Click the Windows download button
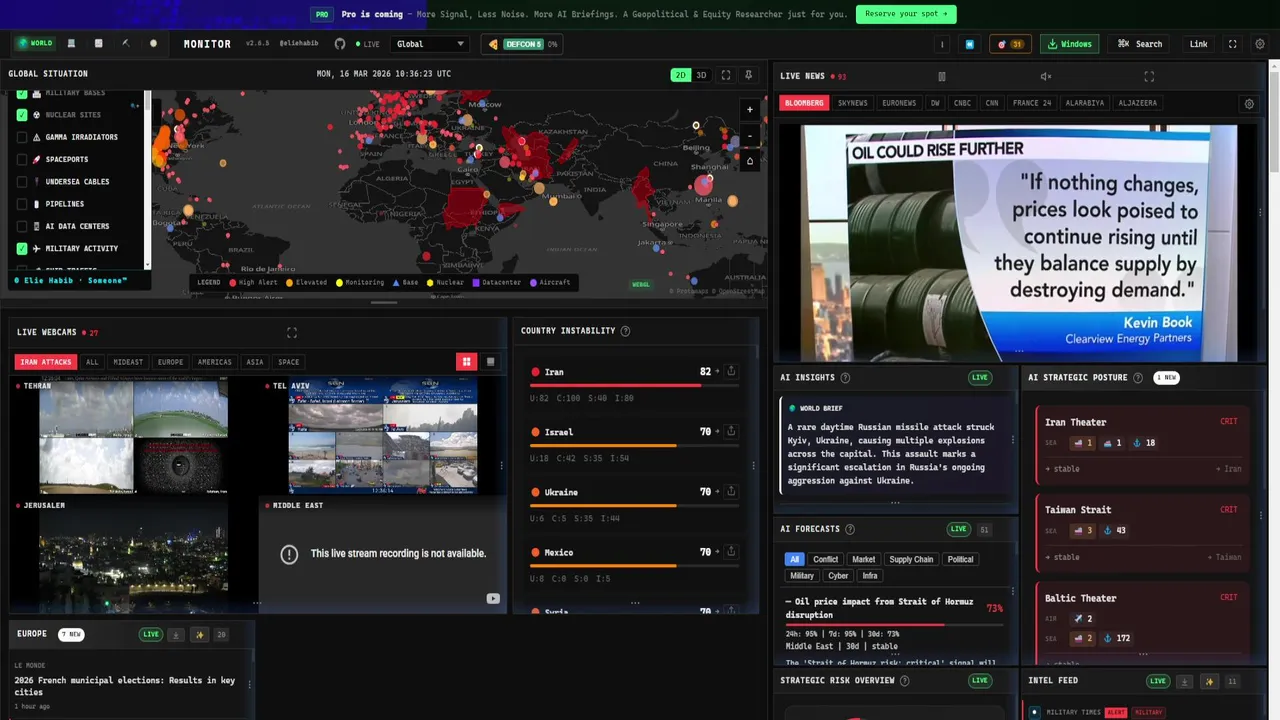 click(x=1069, y=44)
